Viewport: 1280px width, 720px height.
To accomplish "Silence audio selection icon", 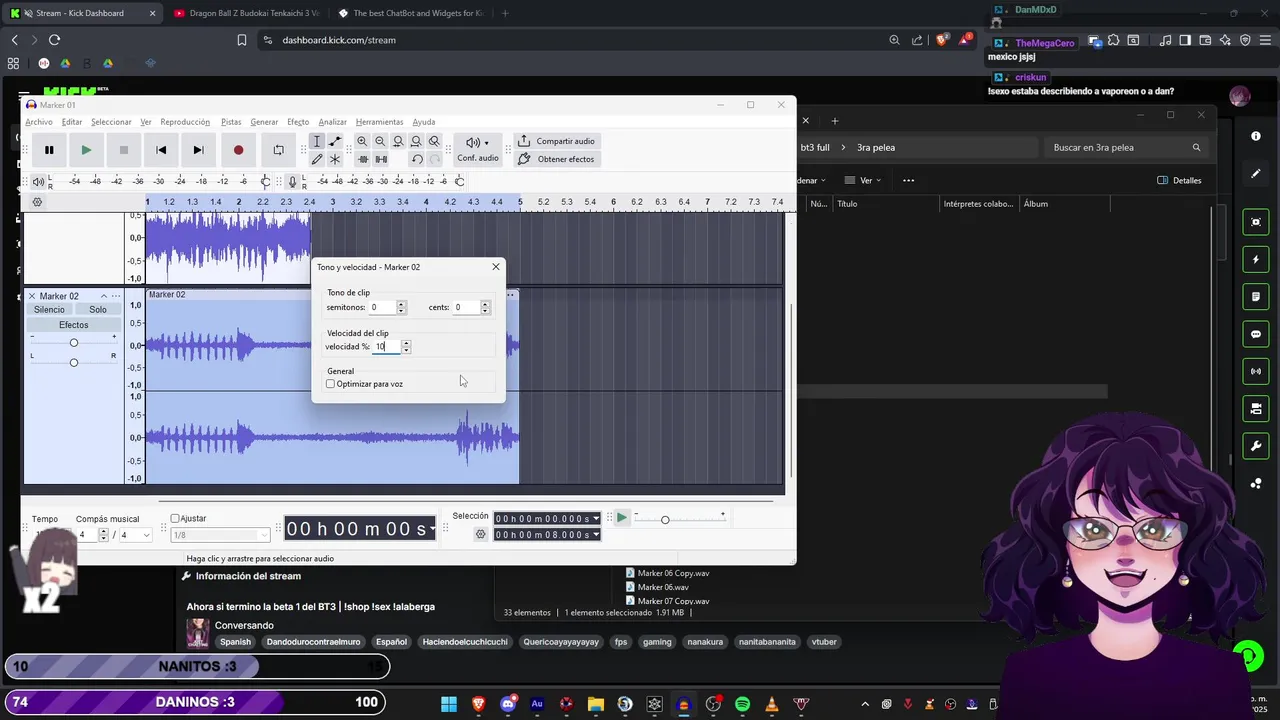I will [x=380, y=159].
